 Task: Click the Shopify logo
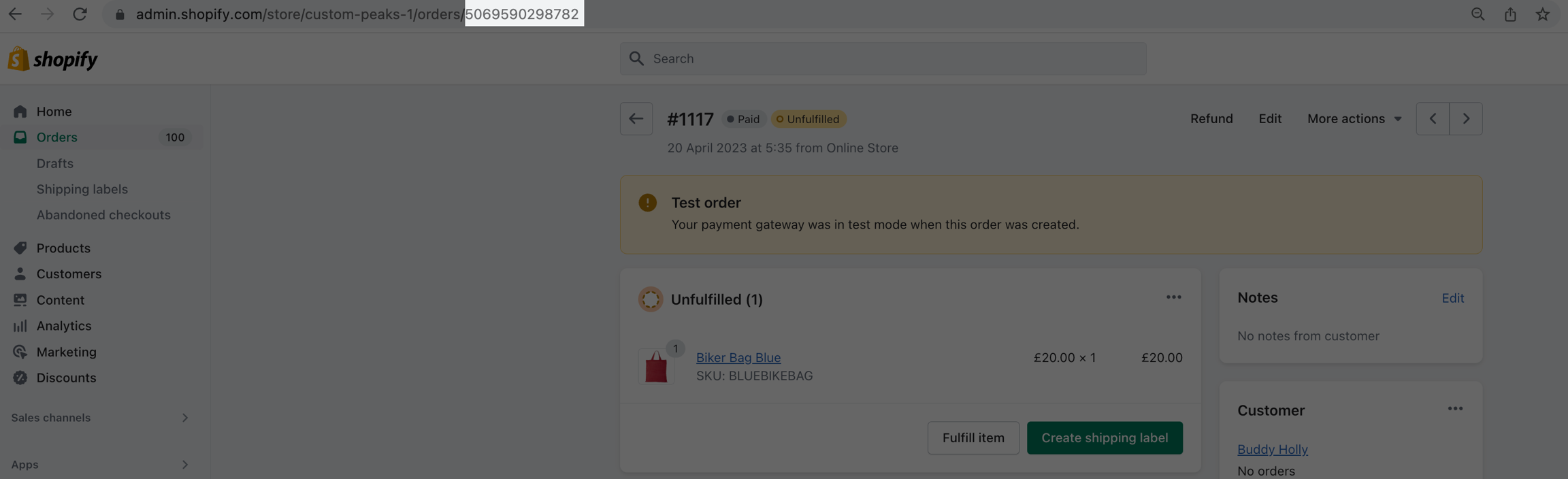click(53, 59)
